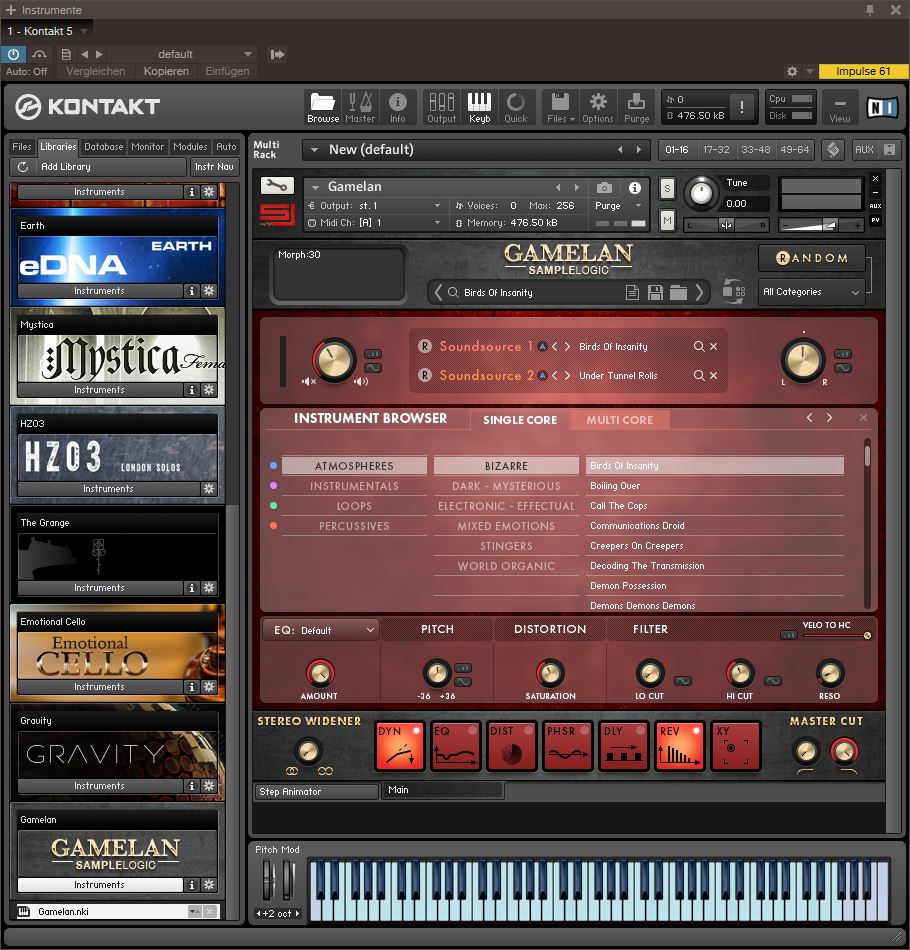Open the Quick-load catalog icon
This screenshot has height=950, width=910.
point(516,108)
